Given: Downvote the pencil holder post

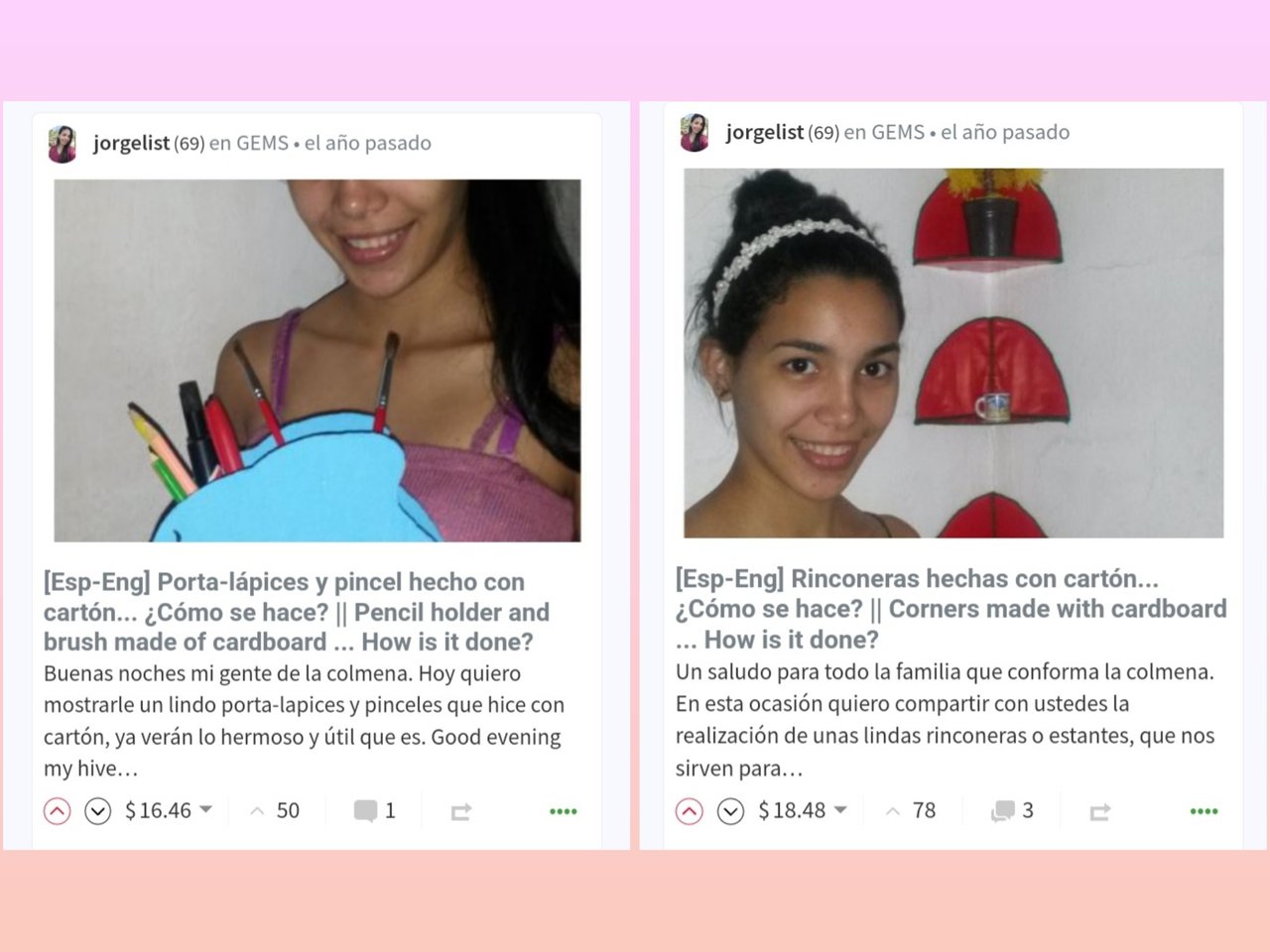Looking at the screenshot, I should (x=97, y=811).
